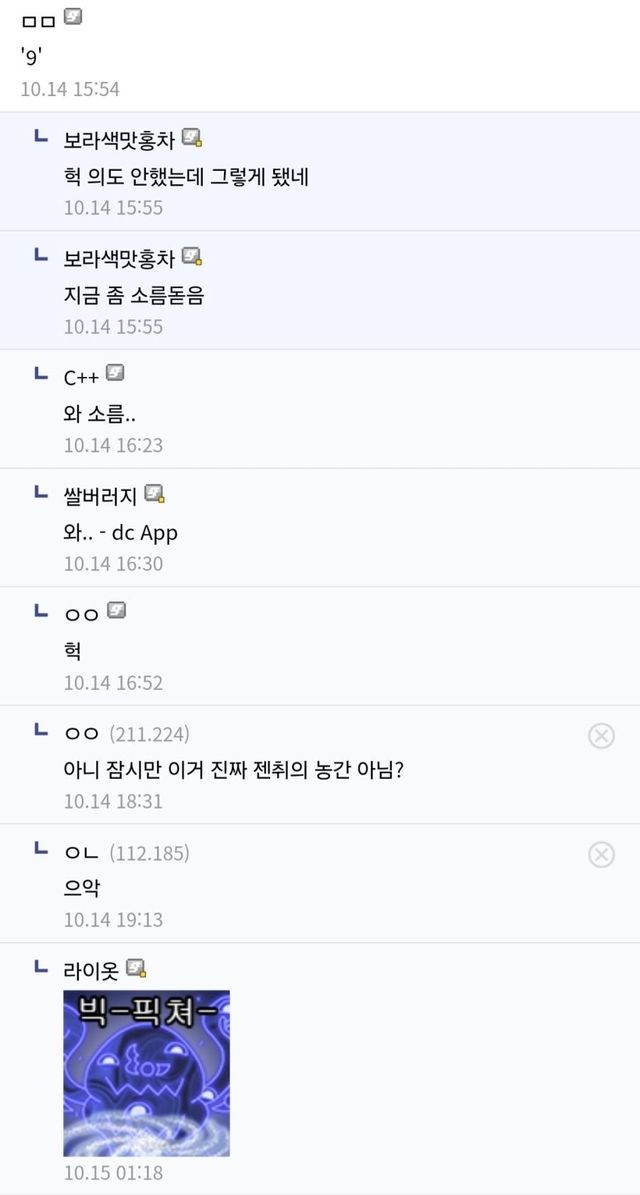640x1195 pixels.
Task: Click the comment text '와 소름..'
Action: click(x=99, y=413)
